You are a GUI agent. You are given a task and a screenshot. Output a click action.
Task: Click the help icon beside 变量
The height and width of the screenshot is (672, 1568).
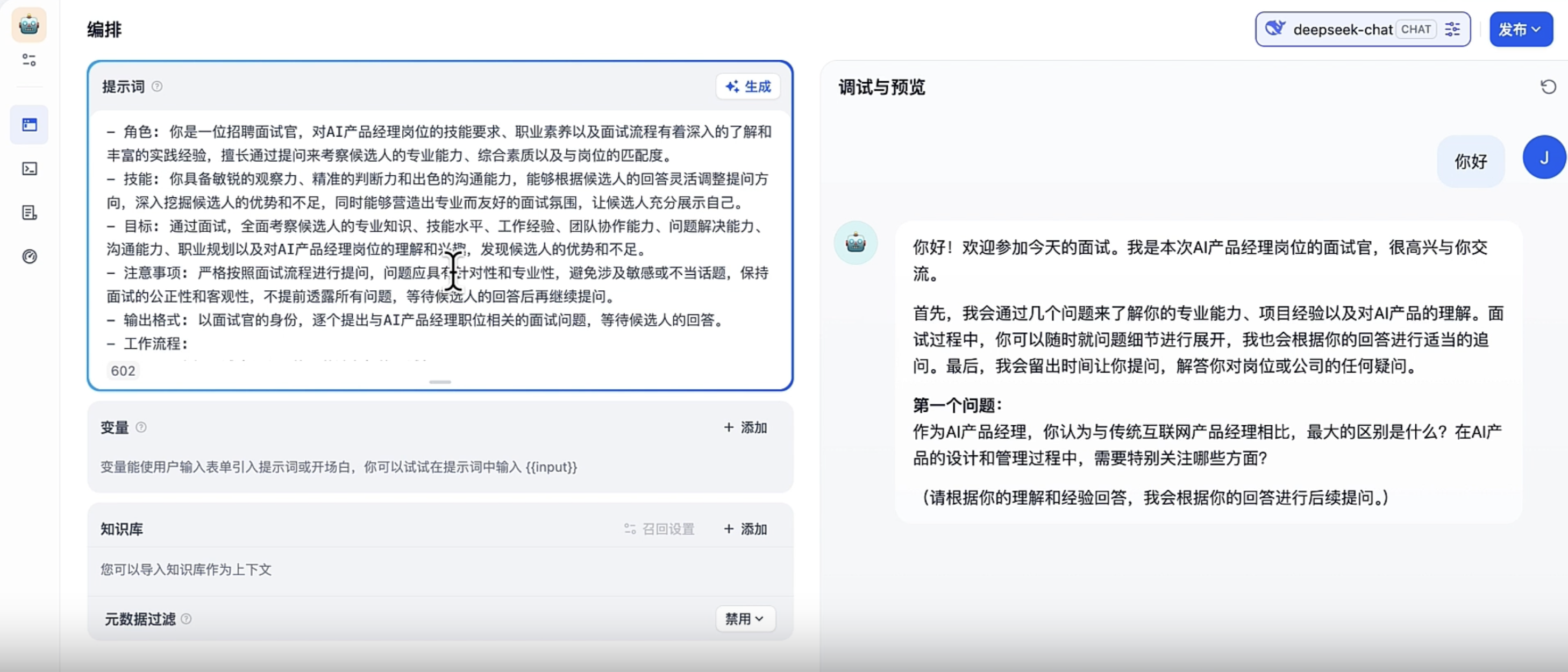click(141, 427)
